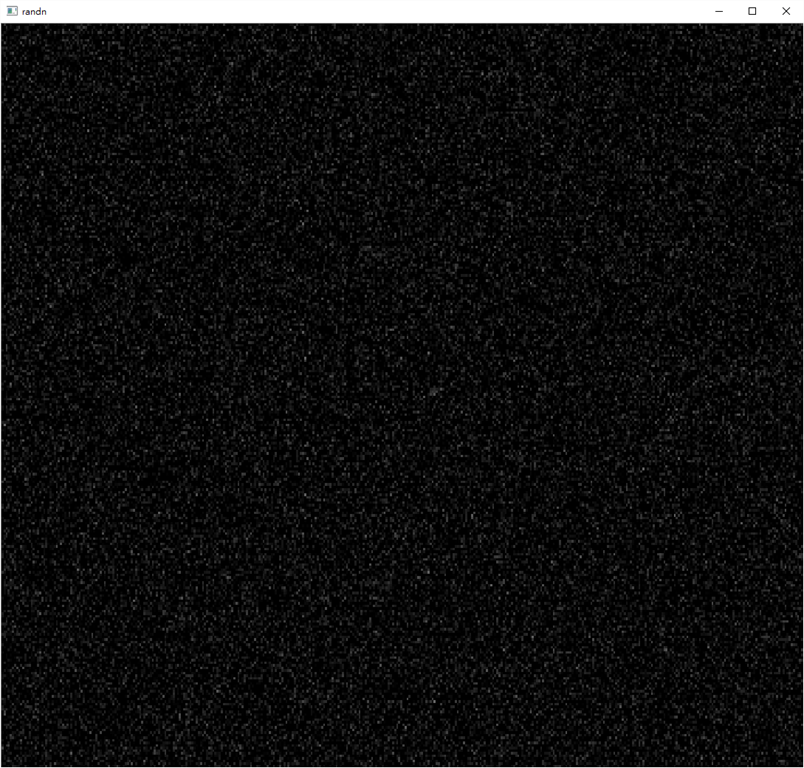Close the randn window
The image size is (804, 768).
tap(786, 11)
